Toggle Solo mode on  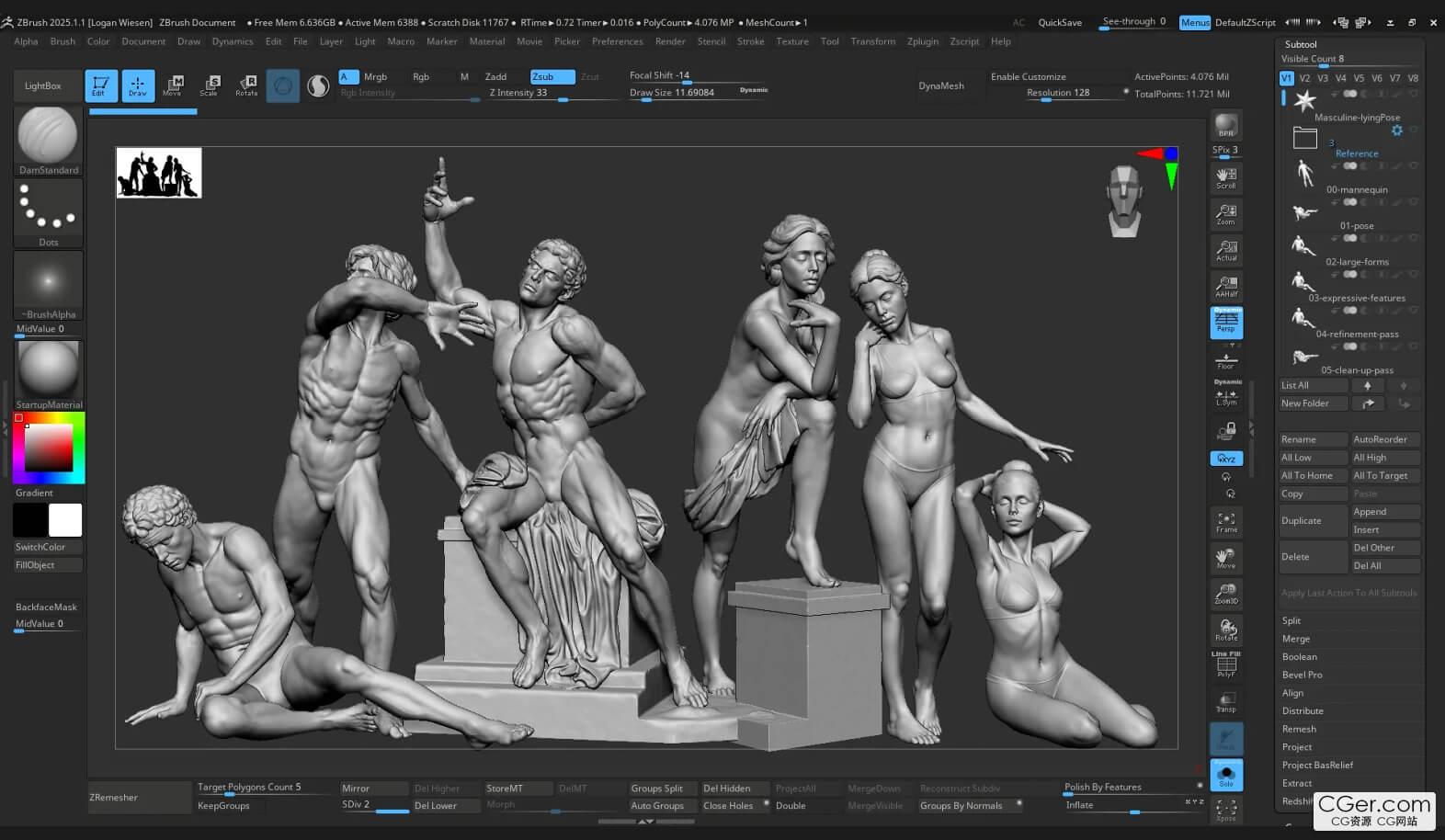pyautogui.click(x=1225, y=775)
